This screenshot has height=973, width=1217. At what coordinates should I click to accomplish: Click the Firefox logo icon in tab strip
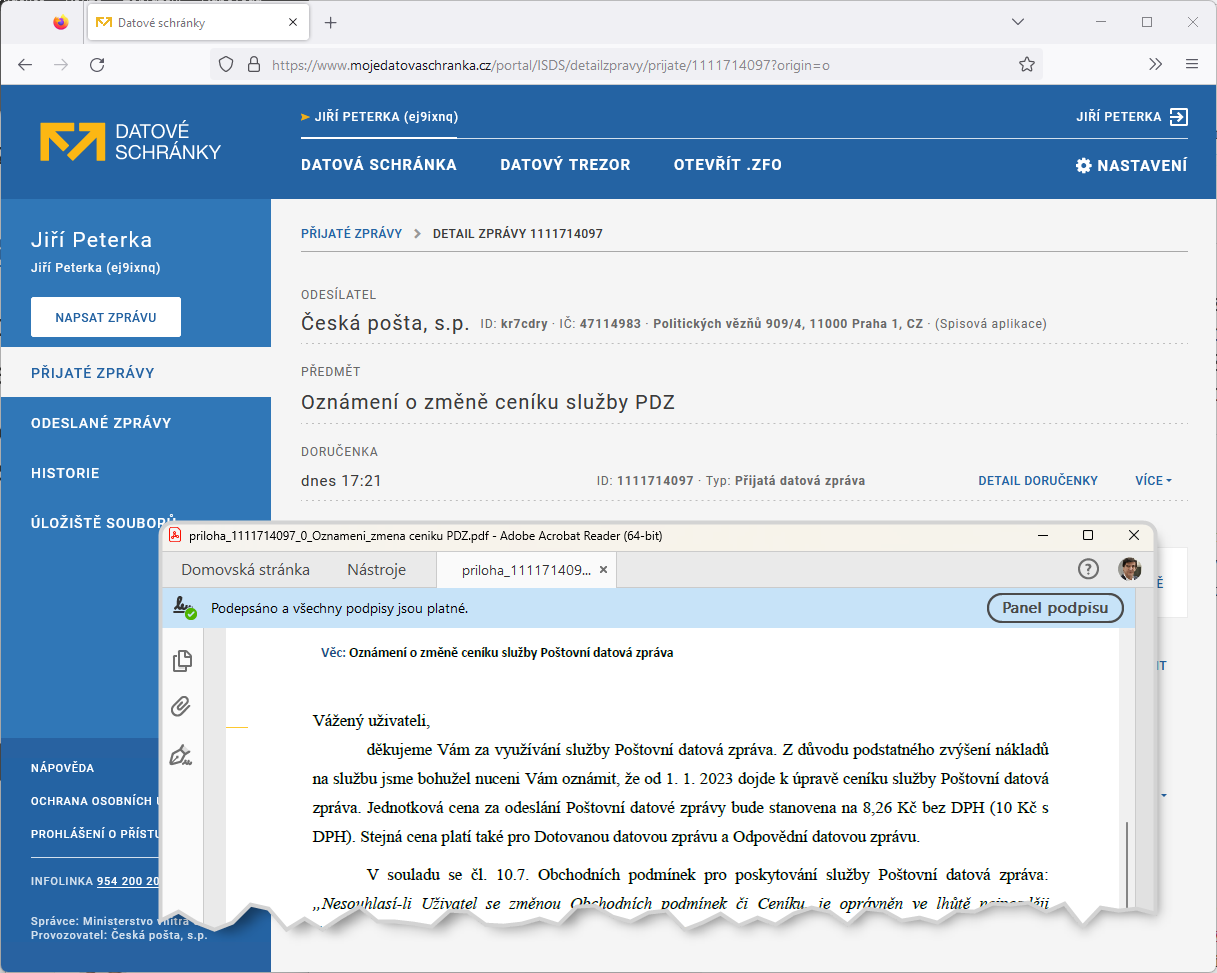click(61, 22)
